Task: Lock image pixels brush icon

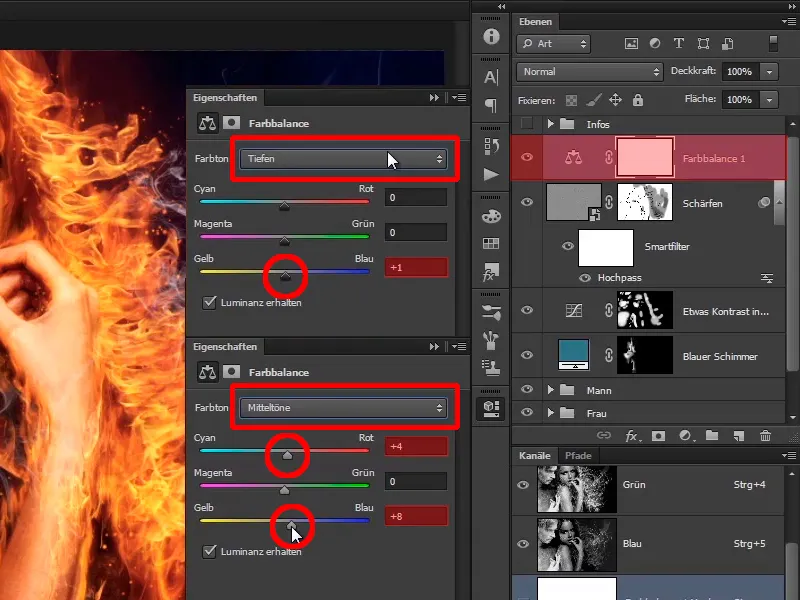Action: pos(593,100)
